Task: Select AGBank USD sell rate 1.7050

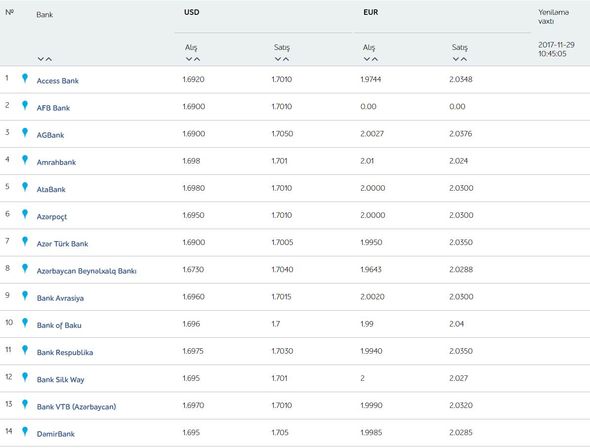Action: pos(282,134)
